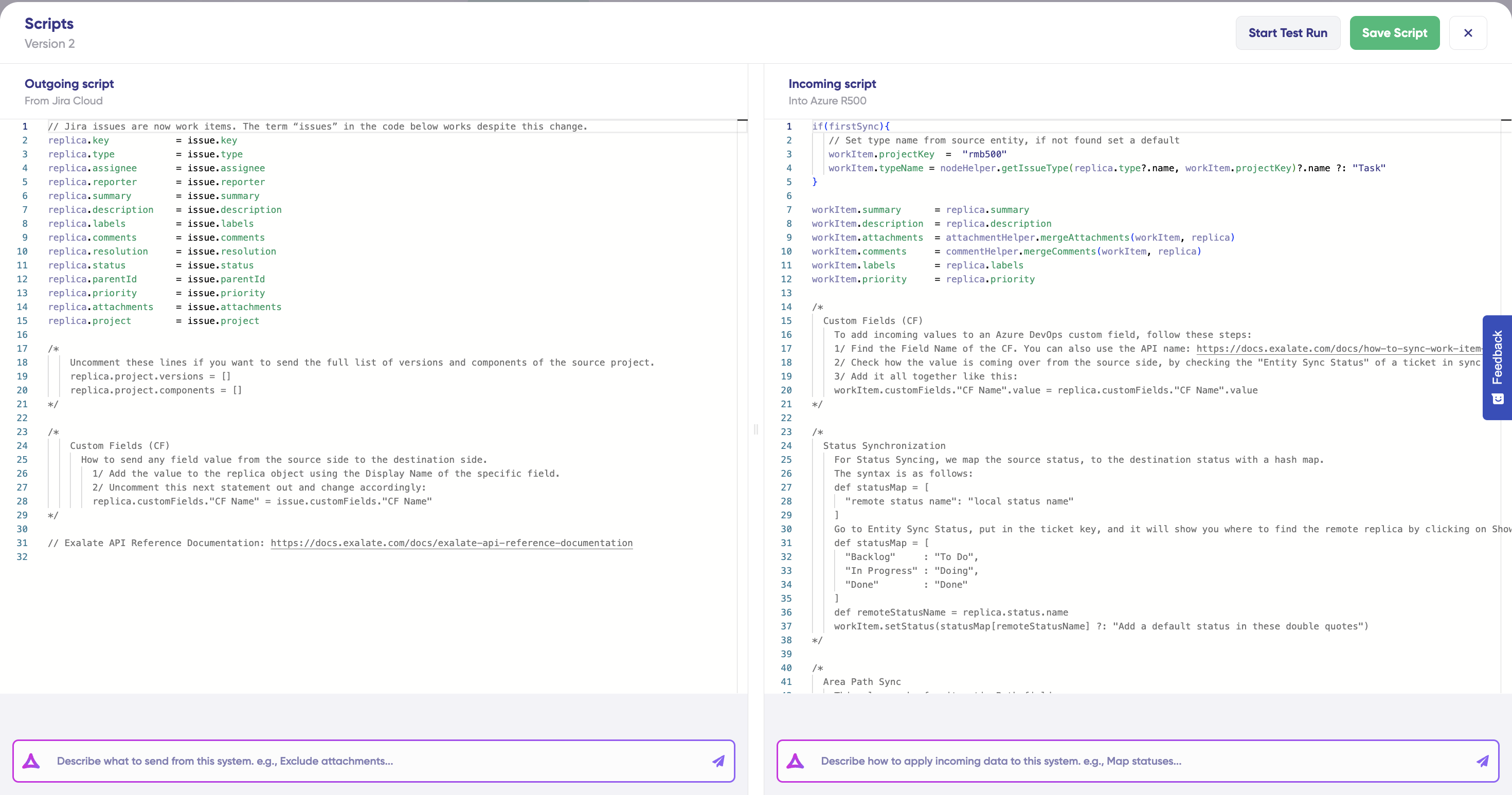Click the Save Script button
1512x795 pixels.
coord(1394,33)
